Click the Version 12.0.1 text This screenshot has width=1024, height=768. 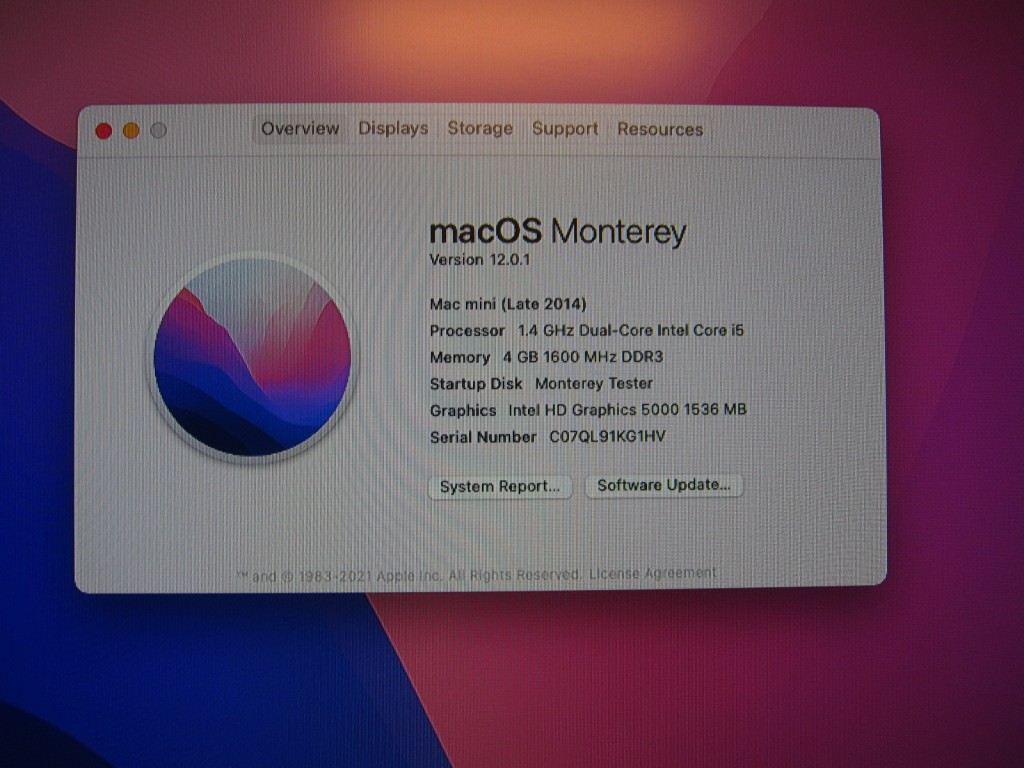click(x=480, y=260)
